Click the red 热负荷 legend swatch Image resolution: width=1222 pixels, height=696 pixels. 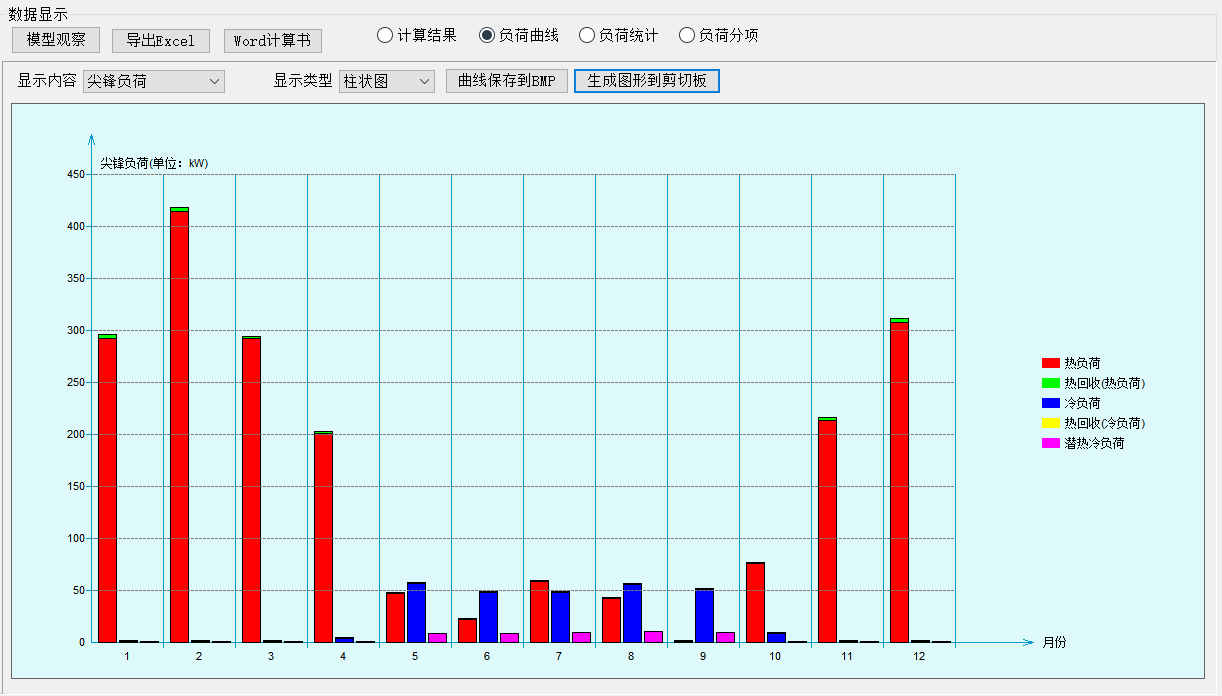(x=1050, y=363)
